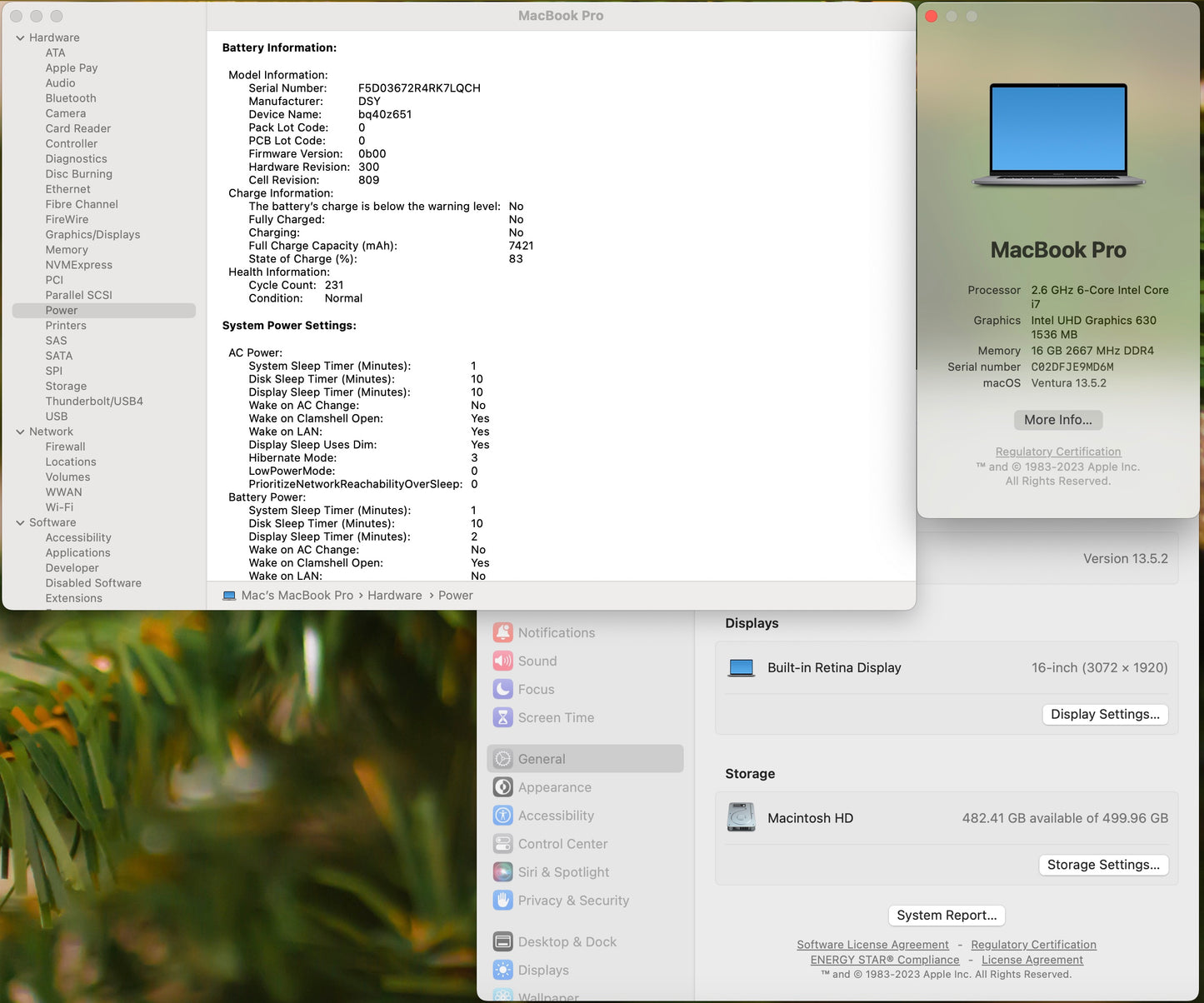This screenshot has height=1003, width=1204.
Task: Click the Desktop & Dock icon
Action: click(502, 941)
